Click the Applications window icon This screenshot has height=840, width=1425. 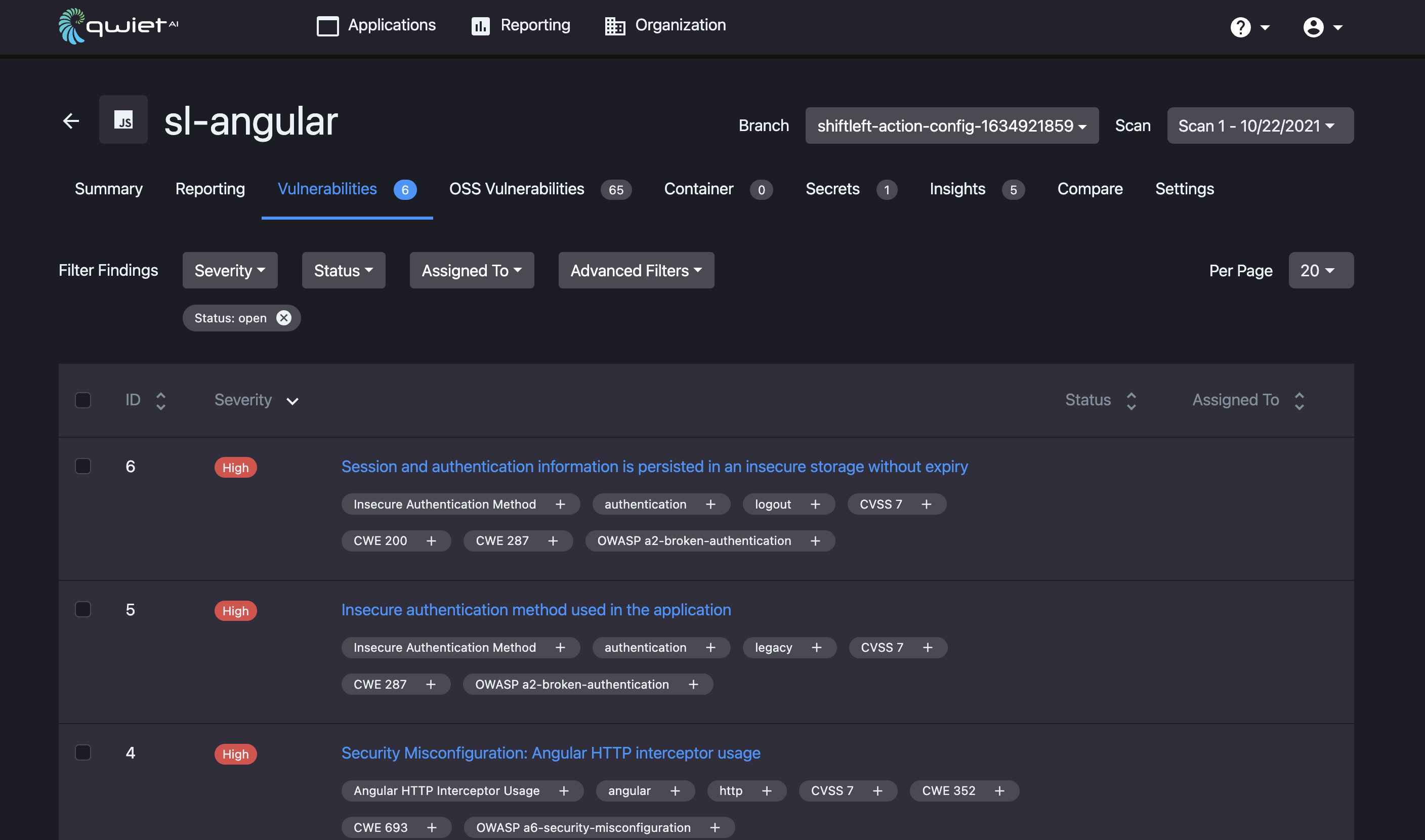(328, 26)
